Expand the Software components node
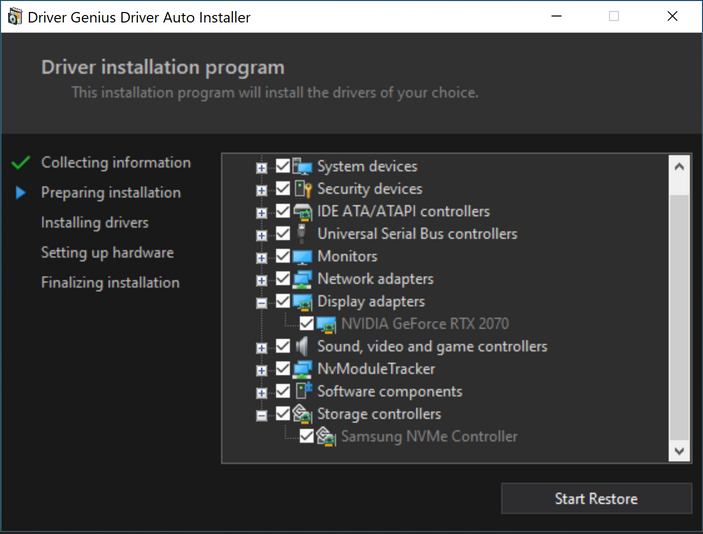The height and width of the screenshot is (534, 703). coord(261,393)
